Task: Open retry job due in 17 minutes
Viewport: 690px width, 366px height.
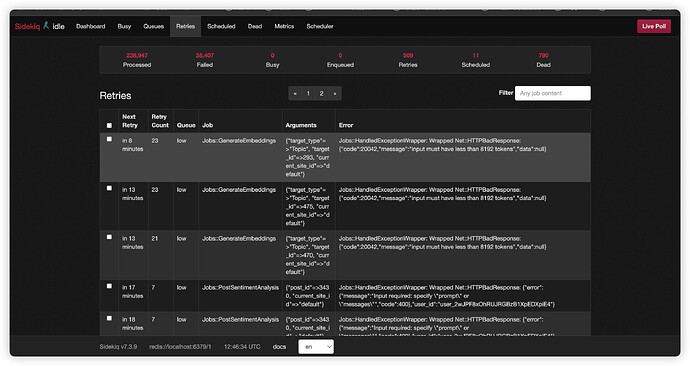Action: (x=132, y=292)
